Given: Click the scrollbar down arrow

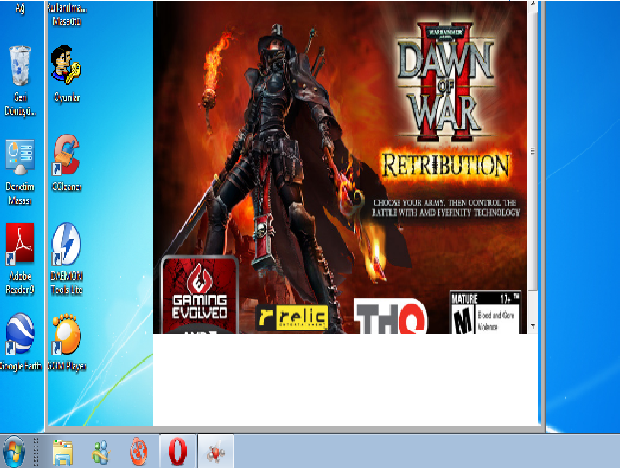Looking at the screenshot, I should pyautogui.click(x=533, y=326).
